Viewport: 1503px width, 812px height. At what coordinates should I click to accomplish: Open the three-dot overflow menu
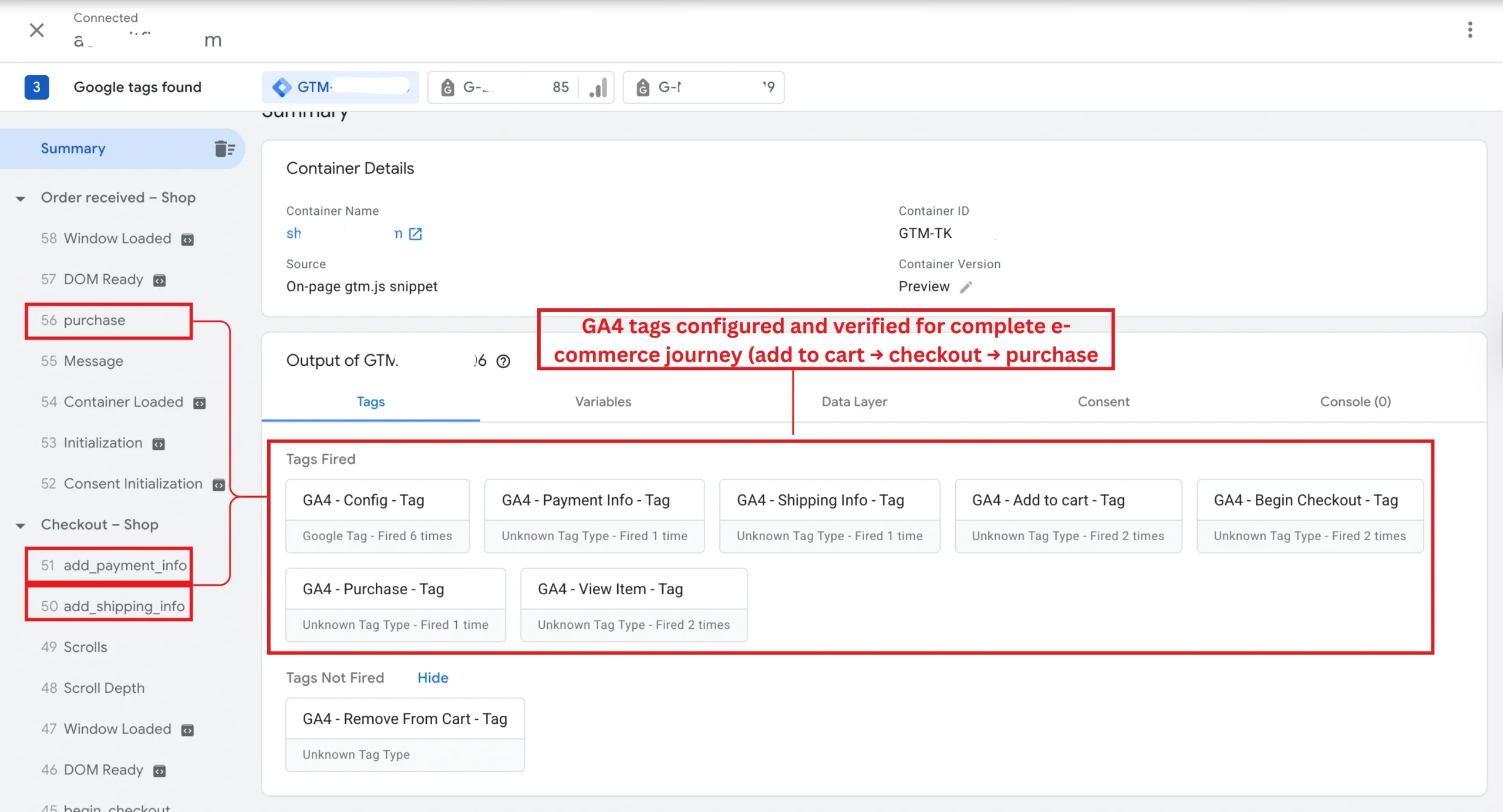point(1470,30)
